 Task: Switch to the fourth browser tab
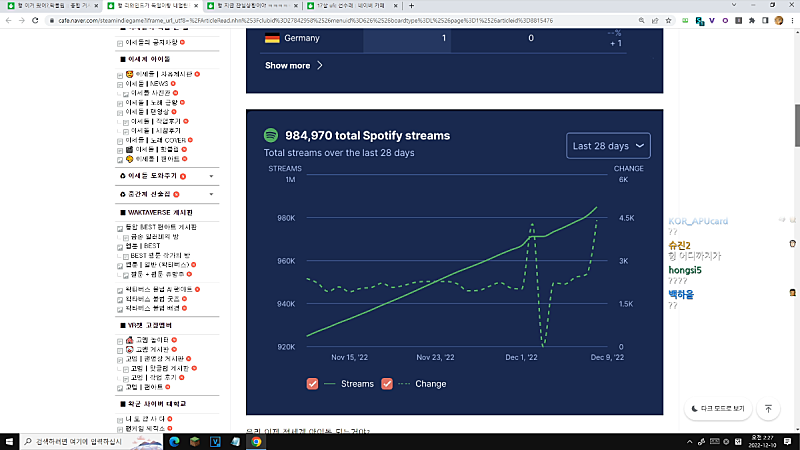coord(351,6)
